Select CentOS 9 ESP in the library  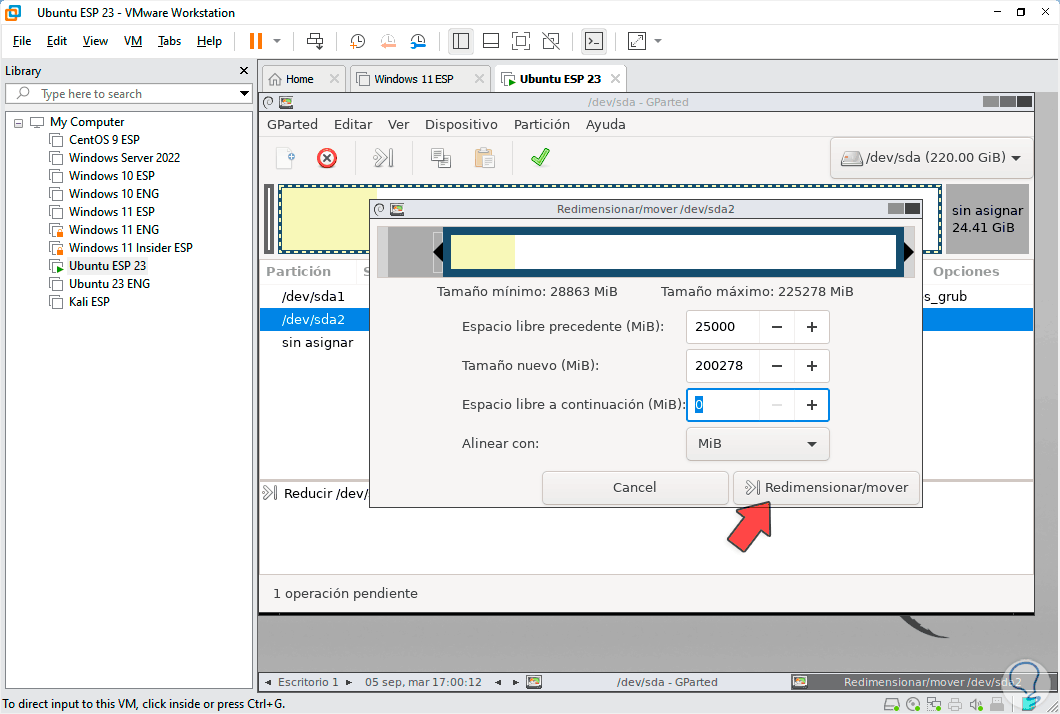coord(104,140)
